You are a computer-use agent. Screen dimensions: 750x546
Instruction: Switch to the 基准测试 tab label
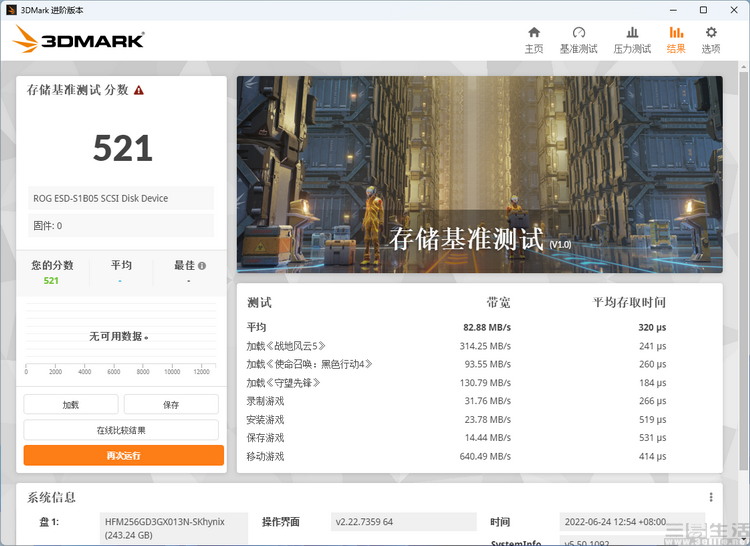579,49
